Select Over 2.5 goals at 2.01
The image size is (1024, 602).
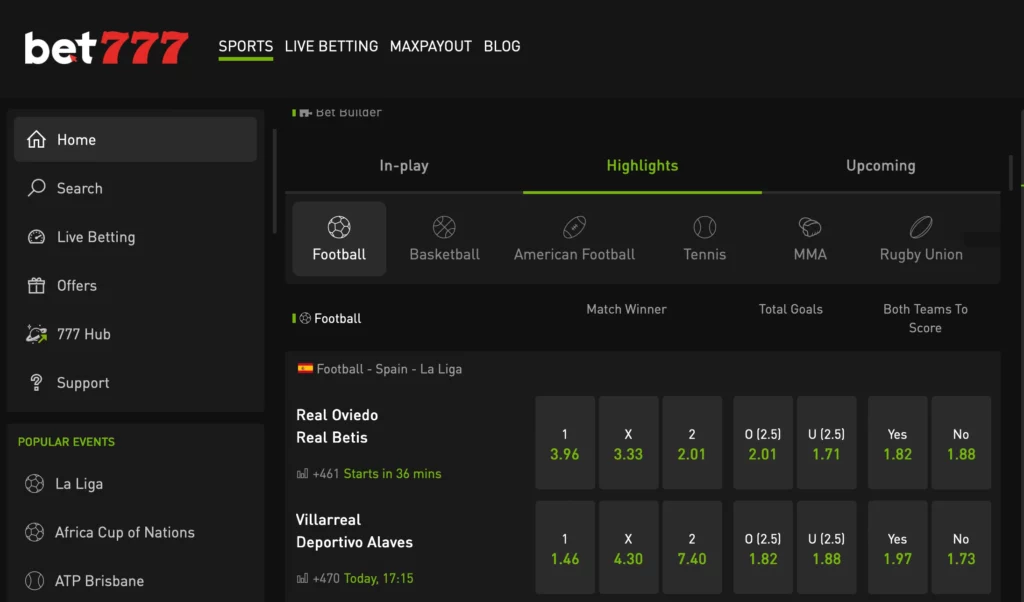[x=763, y=443]
